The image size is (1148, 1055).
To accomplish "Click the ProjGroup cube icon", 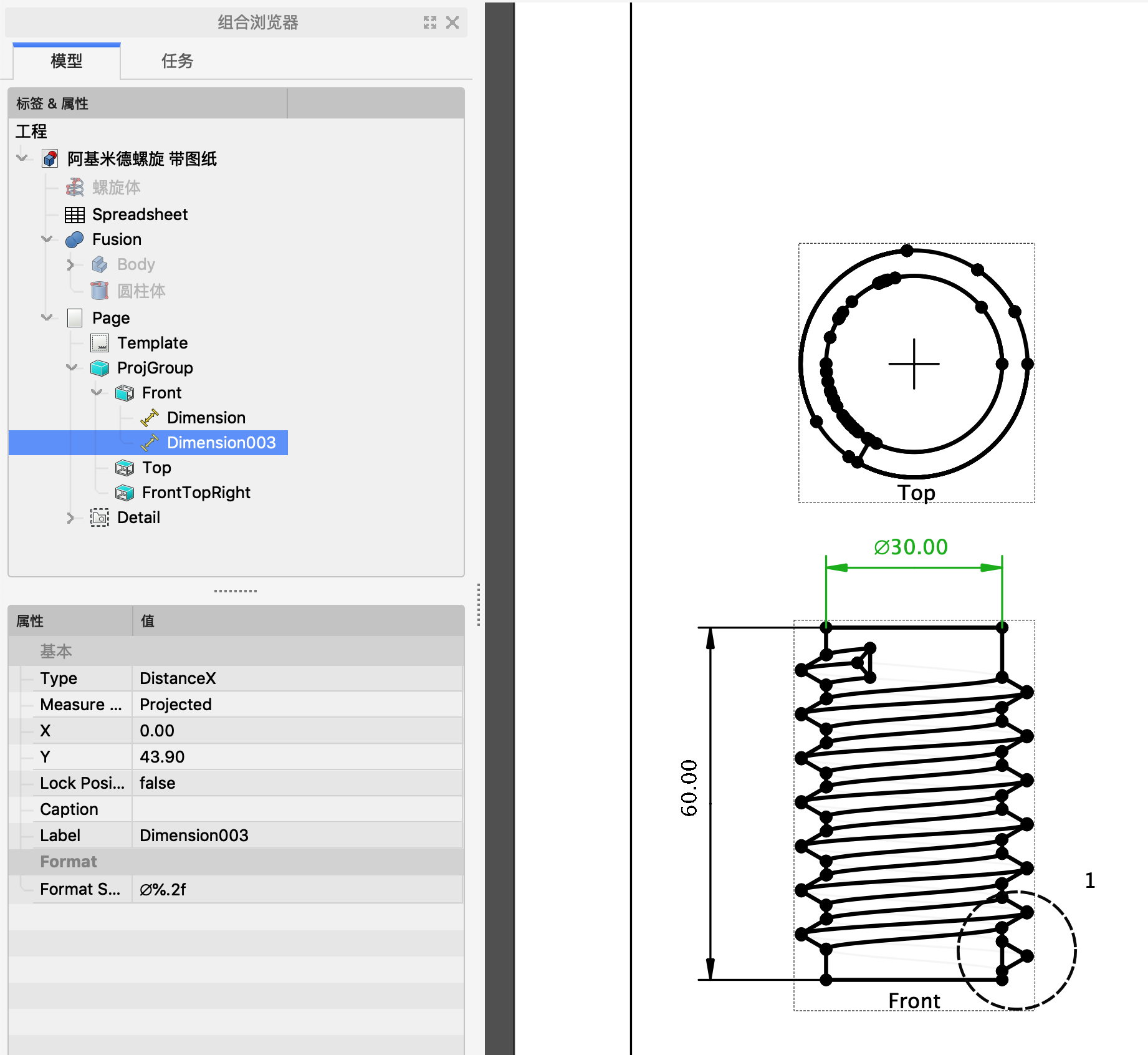I will click(x=100, y=368).
